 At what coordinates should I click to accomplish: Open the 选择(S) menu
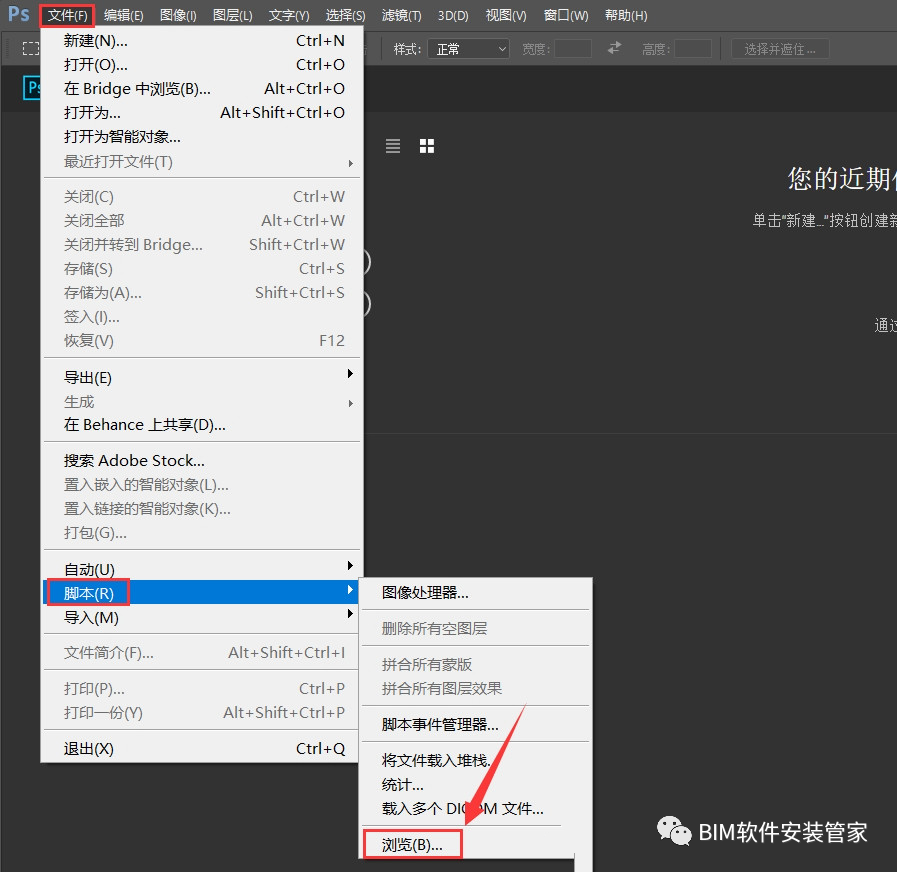point(345,15)
